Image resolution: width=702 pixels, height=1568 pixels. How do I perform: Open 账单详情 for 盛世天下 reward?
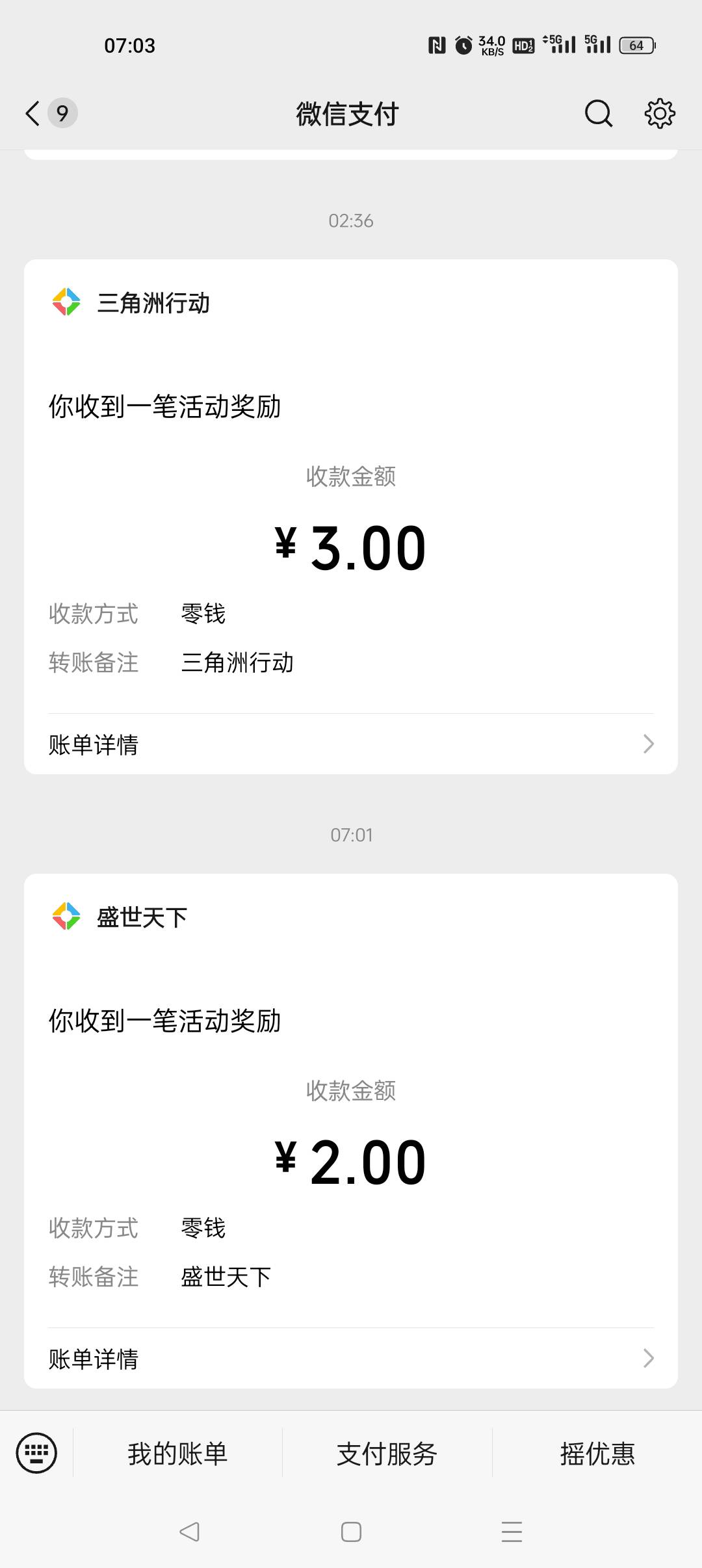coord(94,1359)
